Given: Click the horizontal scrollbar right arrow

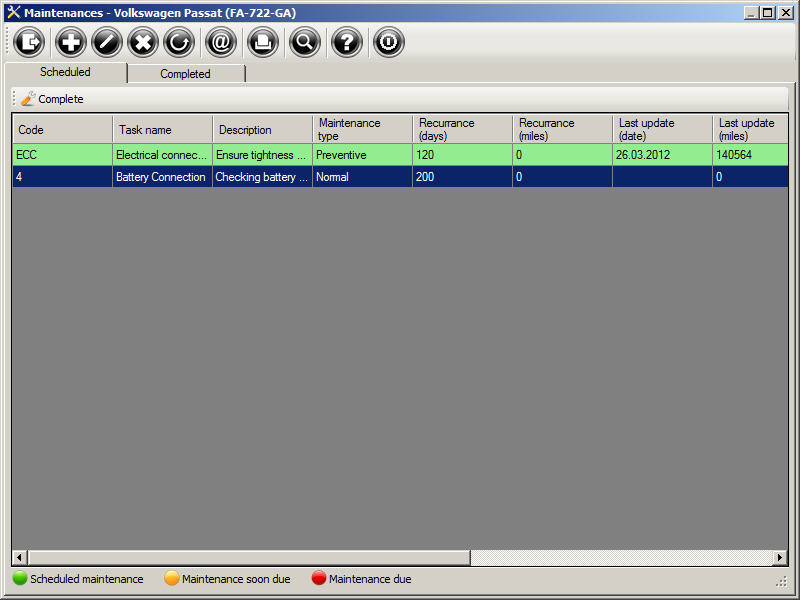Looking at the screenshot, I should 779,557.
